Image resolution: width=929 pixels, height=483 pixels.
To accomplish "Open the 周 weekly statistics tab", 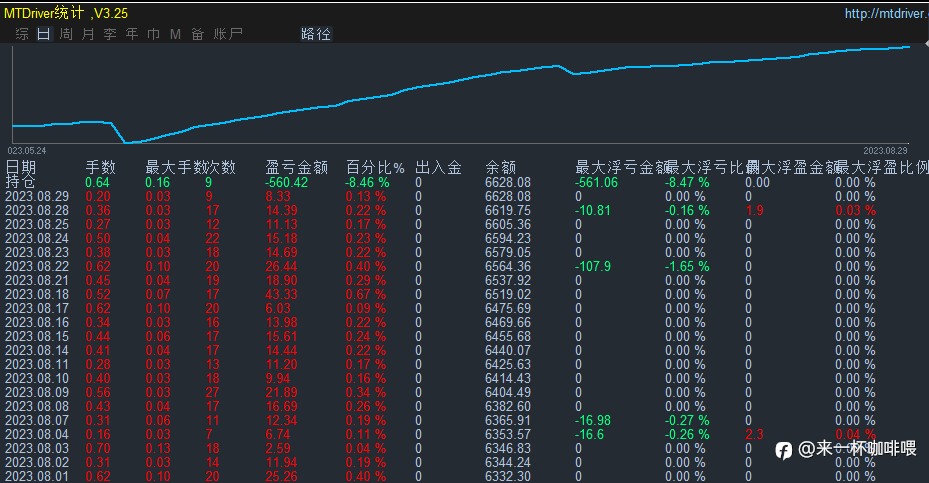I will click(66, 34).
